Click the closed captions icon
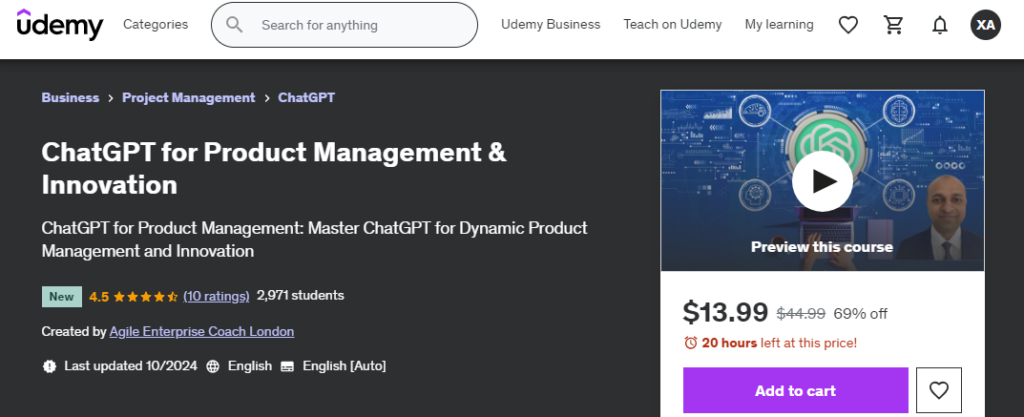 point(287,366)
